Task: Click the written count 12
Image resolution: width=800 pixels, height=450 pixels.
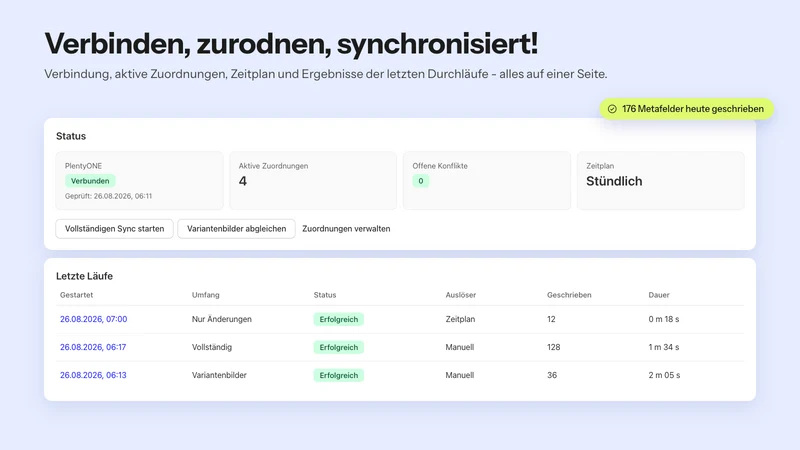Action: [551, 319]
